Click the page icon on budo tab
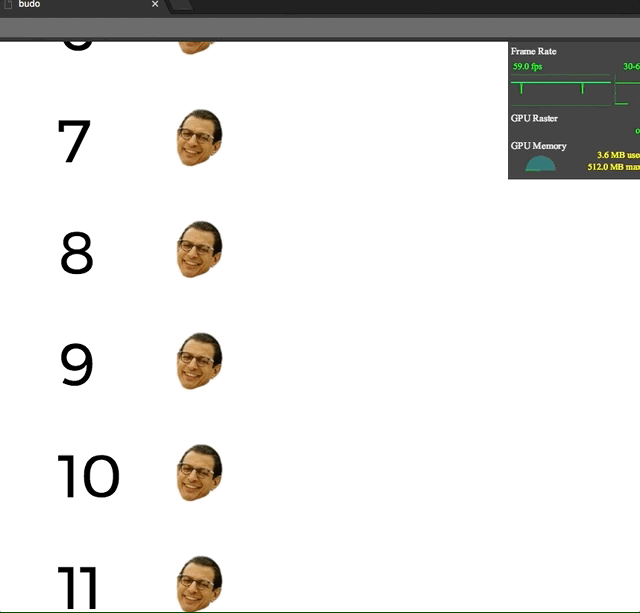Viewport: 640px width, 613px height. tap(7, 4)
